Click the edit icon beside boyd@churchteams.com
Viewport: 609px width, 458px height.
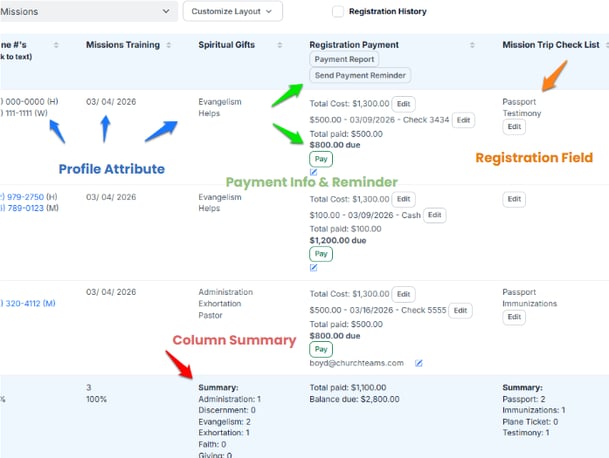[x=419, y=362]
